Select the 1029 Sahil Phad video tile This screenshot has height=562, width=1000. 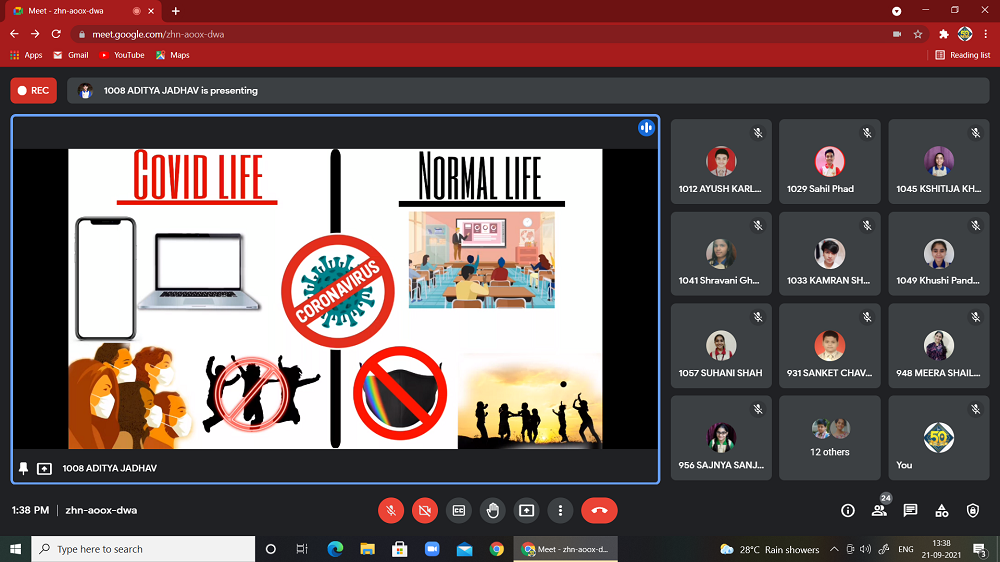point(829,162)
